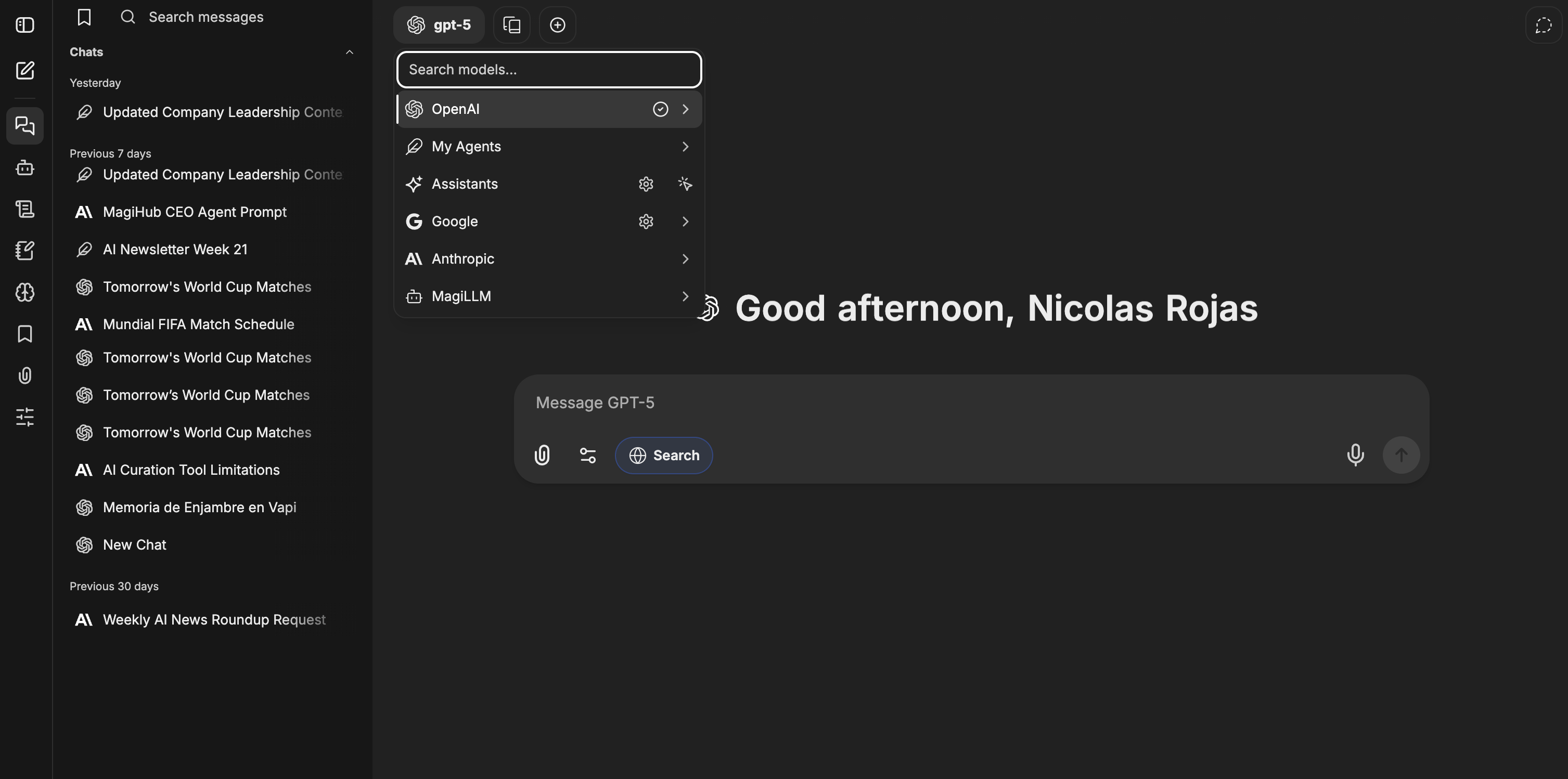Open the agents robot icon in left rail
1568x779 pixels.
[x=25, y=167]
